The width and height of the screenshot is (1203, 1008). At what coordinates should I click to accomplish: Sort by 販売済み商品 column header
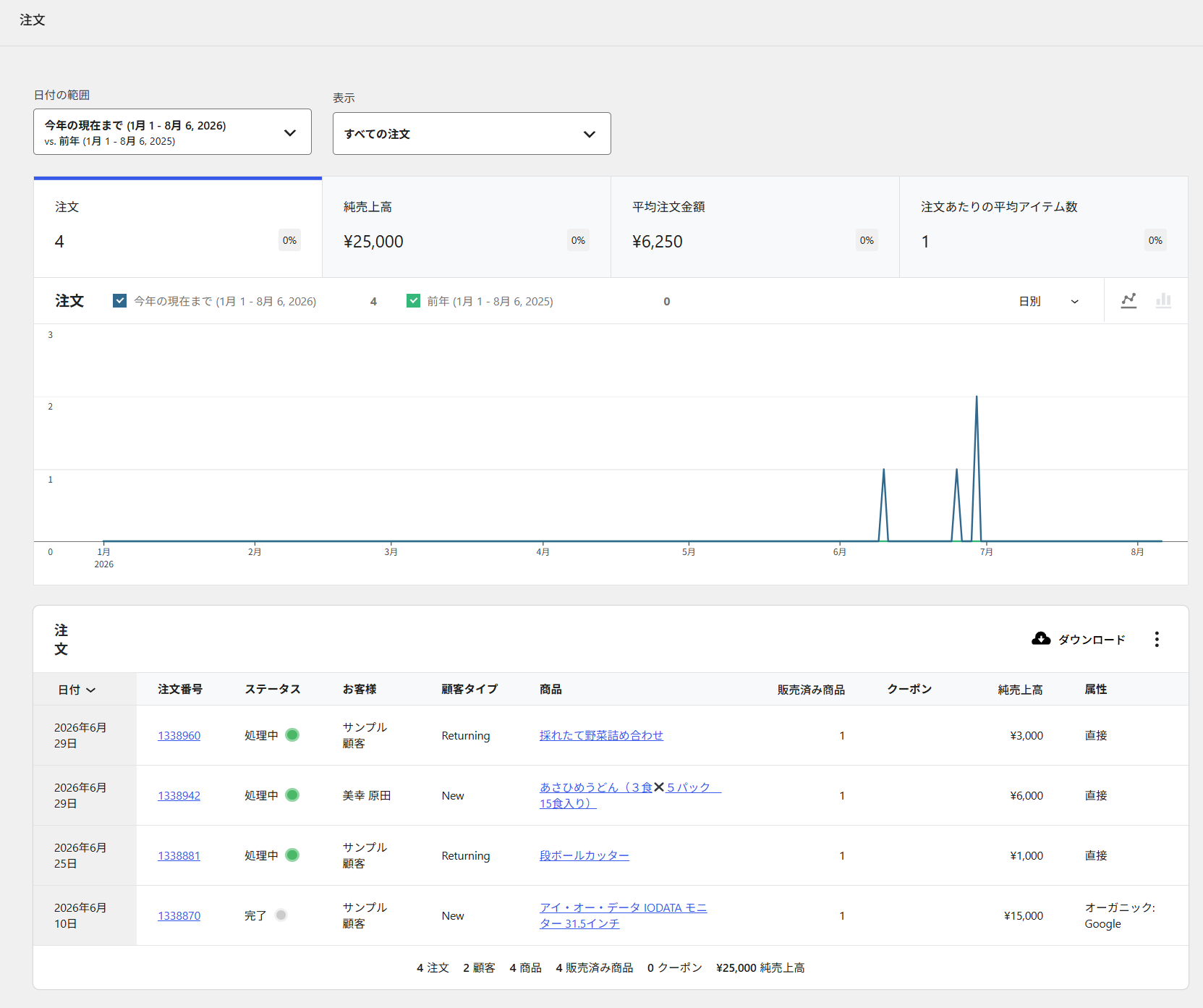pyautogui.click(x=811, y=690)
